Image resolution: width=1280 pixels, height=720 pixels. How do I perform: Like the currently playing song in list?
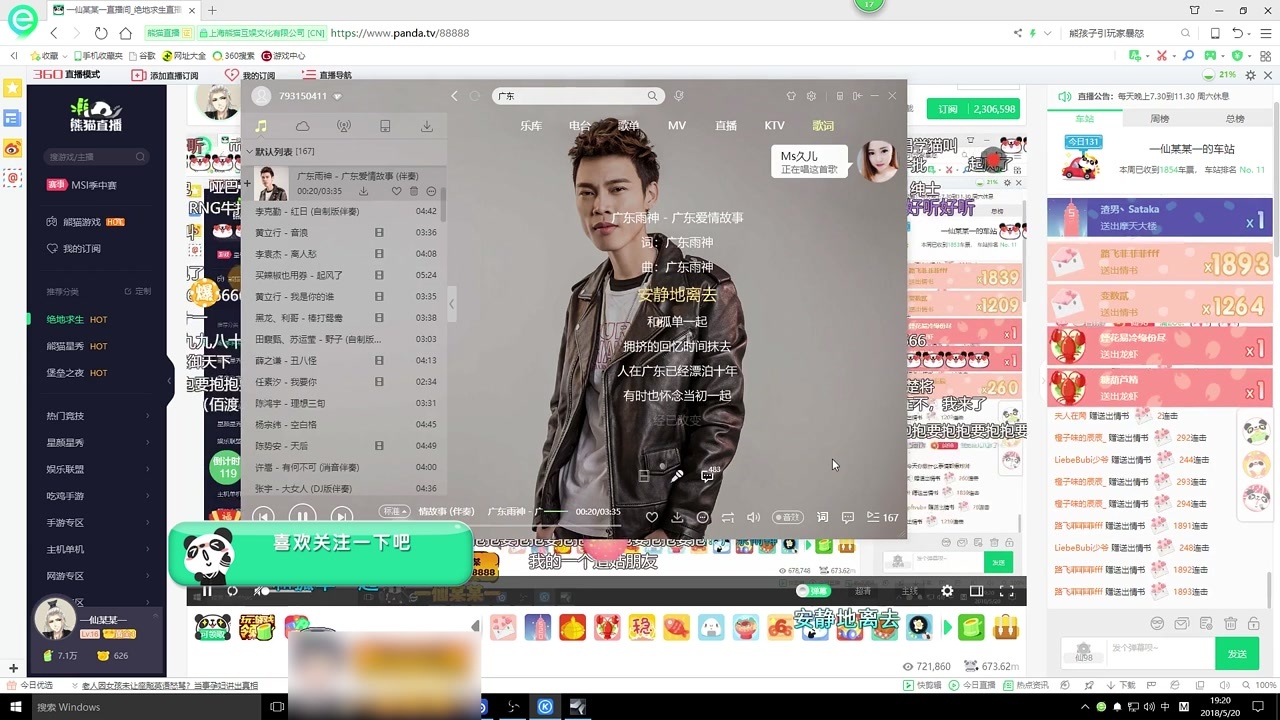pos(396,191)
